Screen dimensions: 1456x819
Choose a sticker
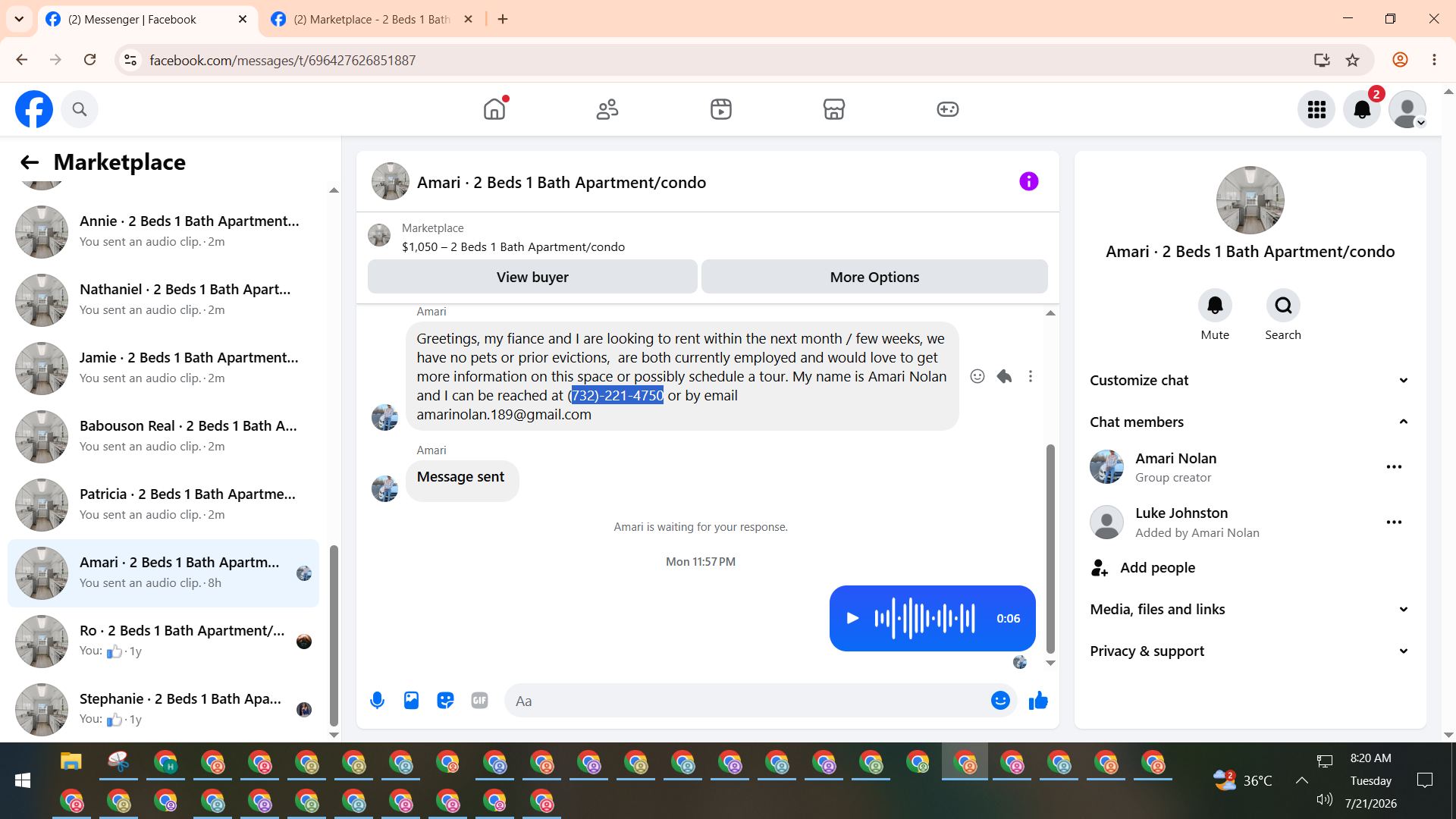pos(445,701)
